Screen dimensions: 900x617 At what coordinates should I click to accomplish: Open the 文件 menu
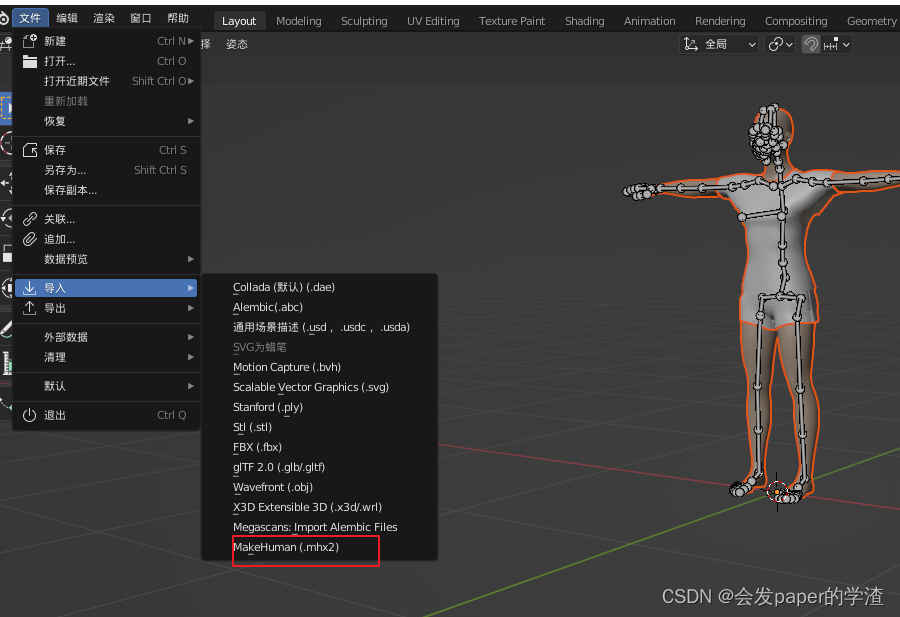point(30,18)
